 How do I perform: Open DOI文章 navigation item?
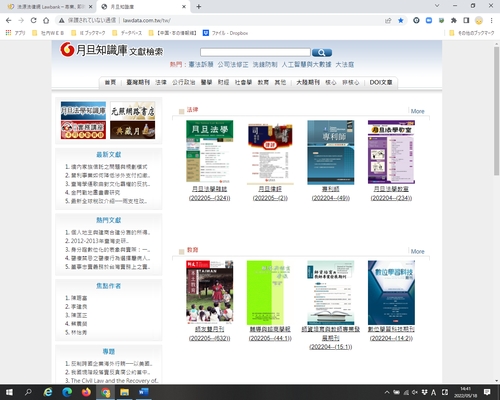[381, 82]
